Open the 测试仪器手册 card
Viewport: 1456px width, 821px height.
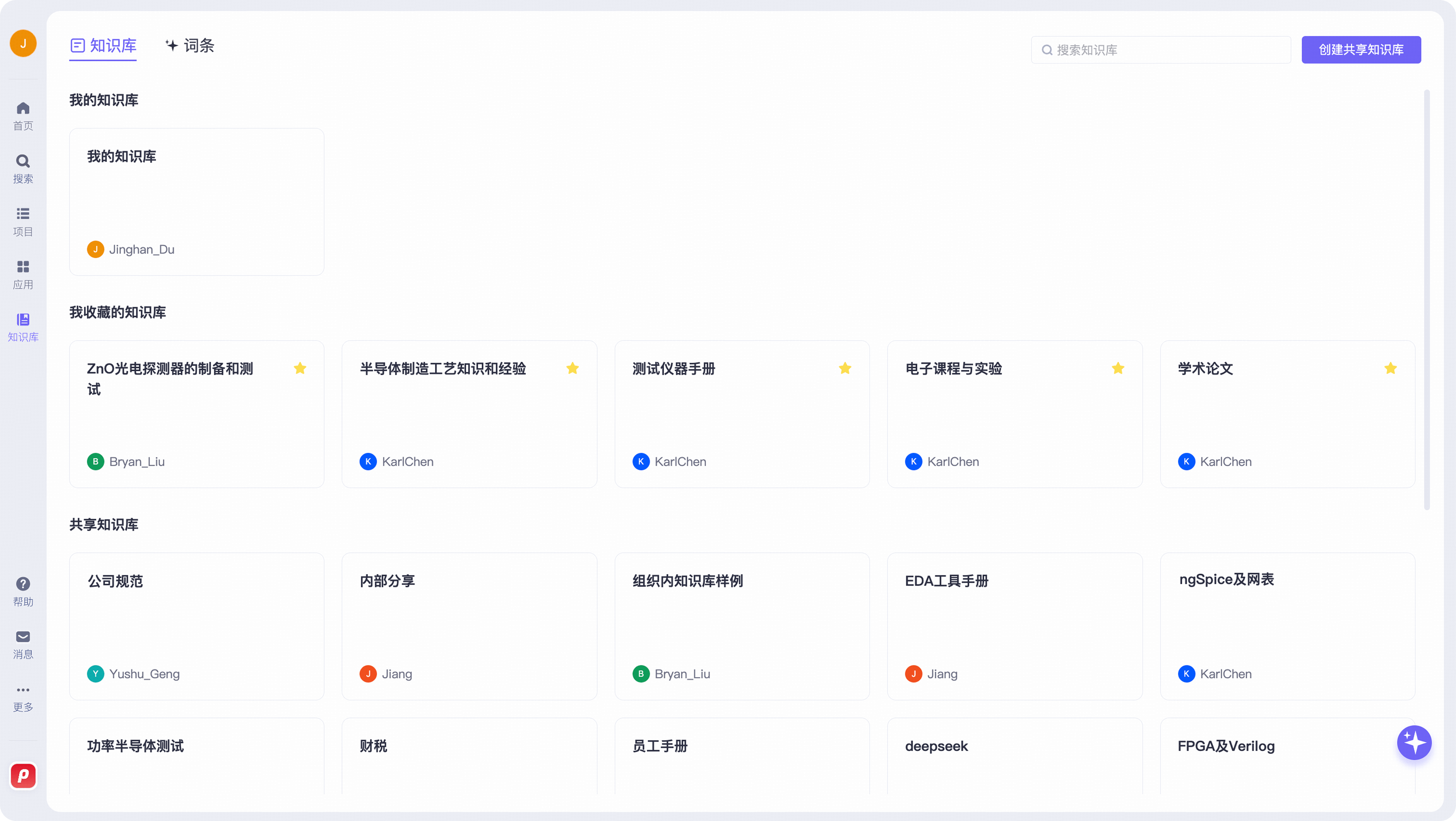tap(742, 414)
